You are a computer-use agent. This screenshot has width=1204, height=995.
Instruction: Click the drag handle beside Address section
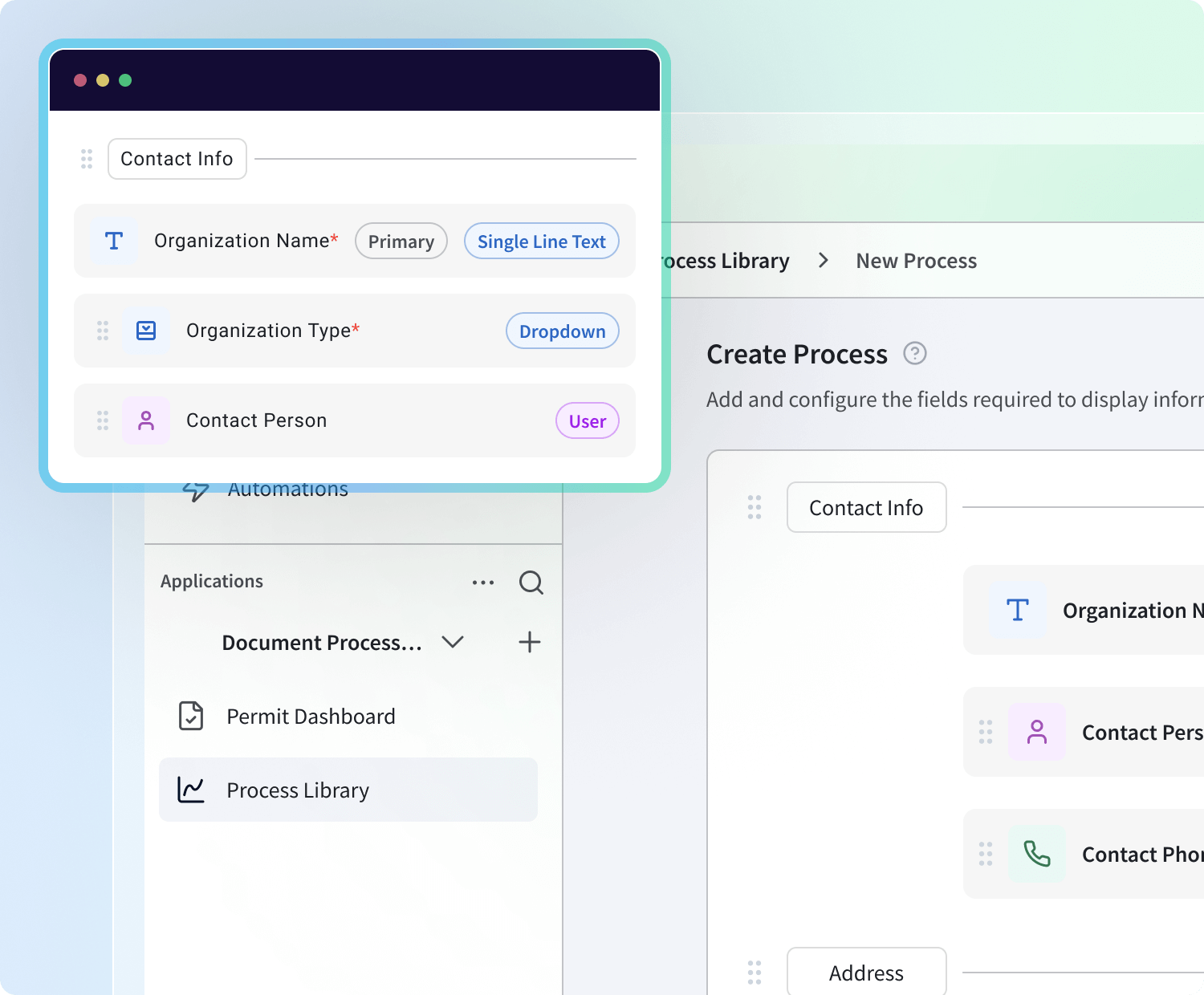(x=755, y=973)
